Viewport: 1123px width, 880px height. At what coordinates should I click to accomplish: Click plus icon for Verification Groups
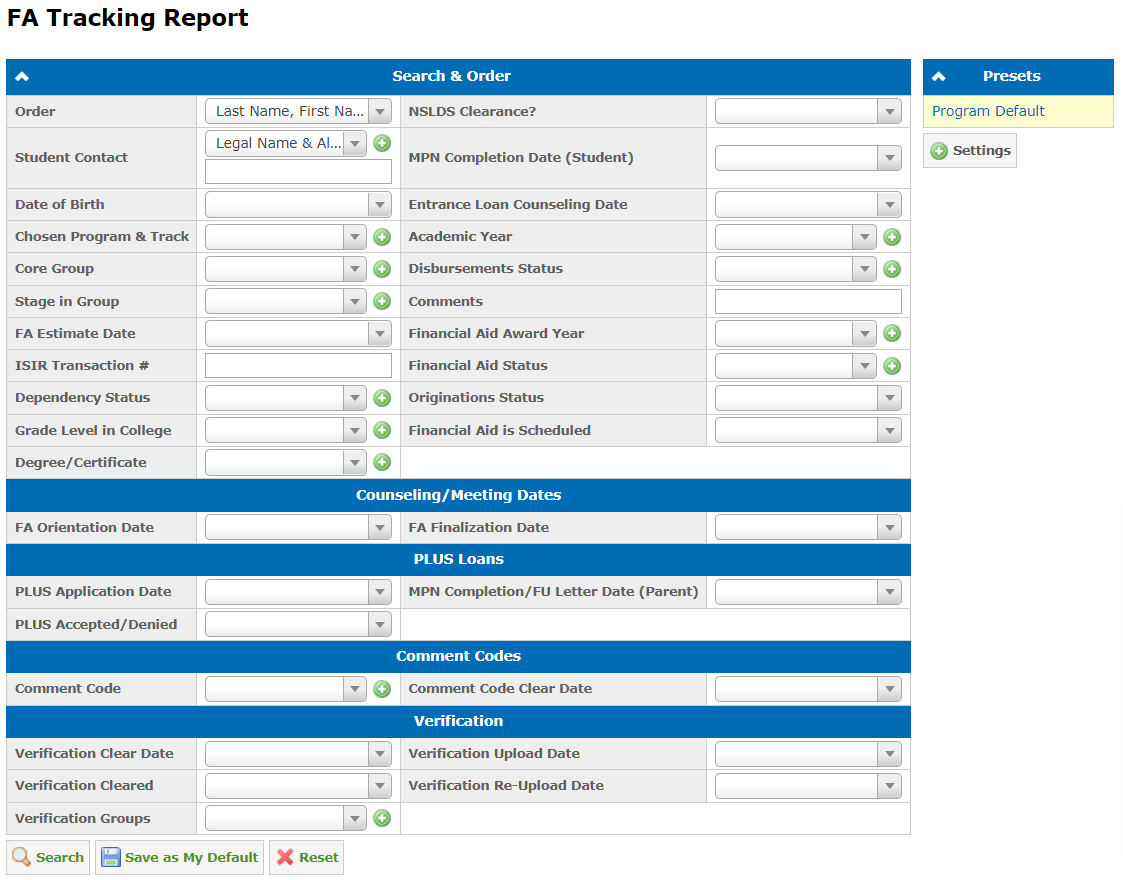(x=382, y=818)
